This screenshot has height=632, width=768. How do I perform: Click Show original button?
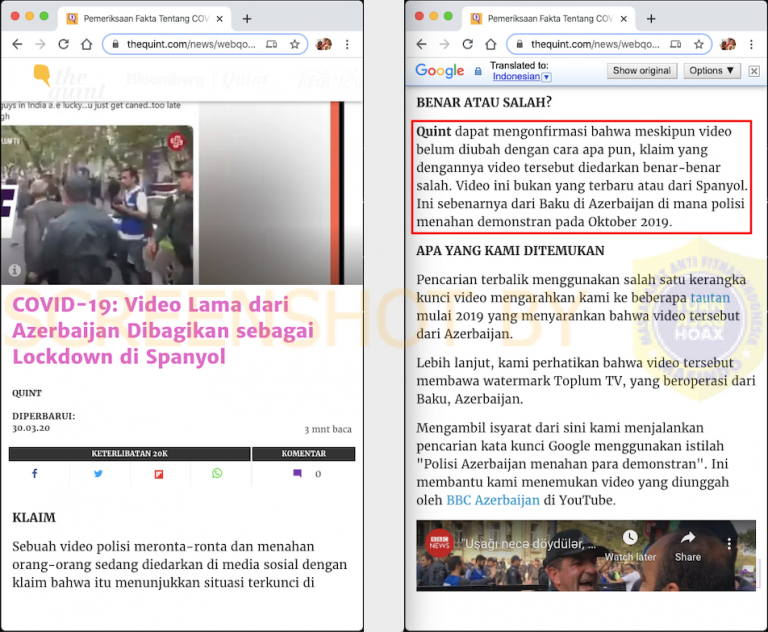point(642,71)
